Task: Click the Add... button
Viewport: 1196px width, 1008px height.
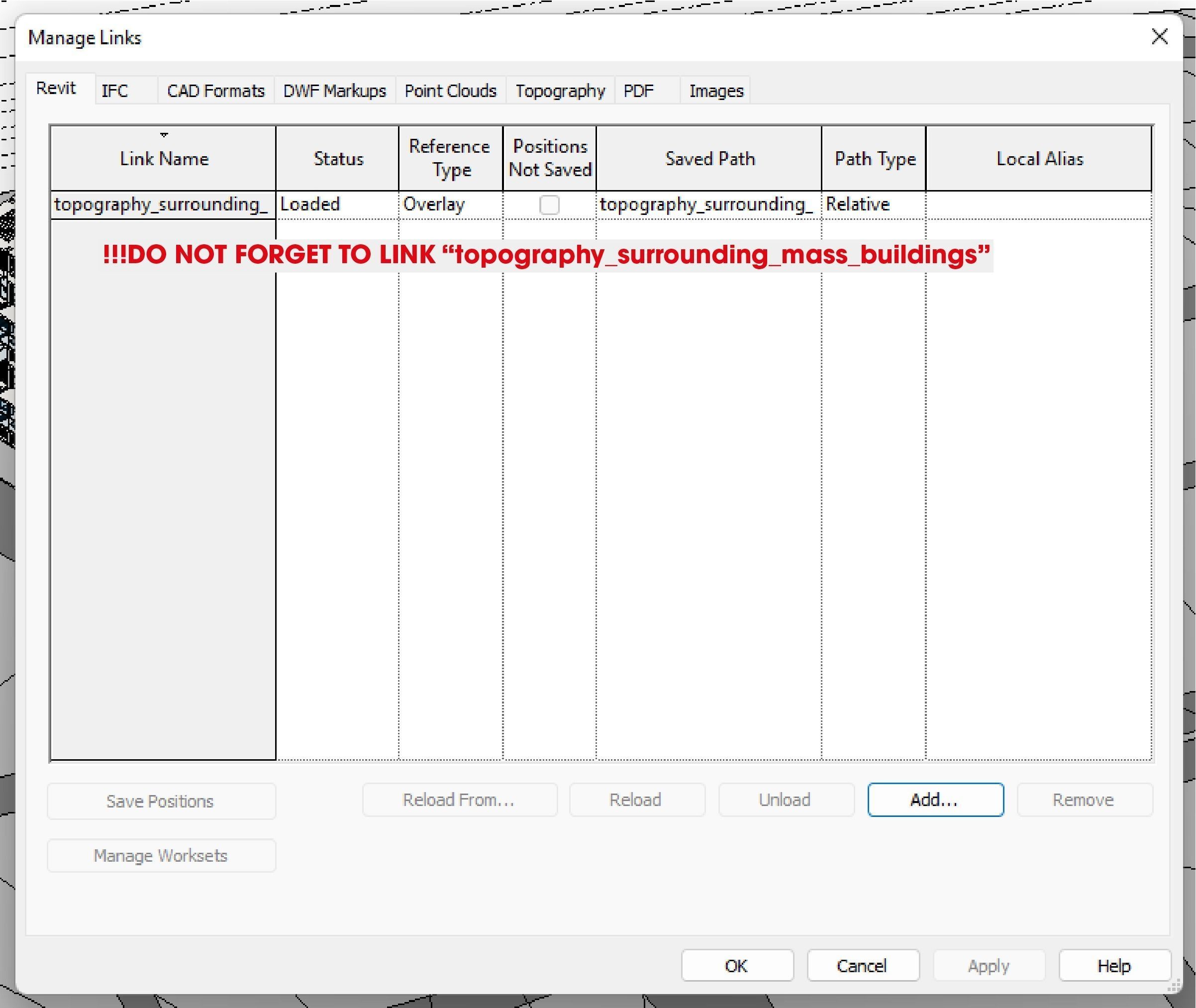Action: pyautogui.click(x=935, y=800)
